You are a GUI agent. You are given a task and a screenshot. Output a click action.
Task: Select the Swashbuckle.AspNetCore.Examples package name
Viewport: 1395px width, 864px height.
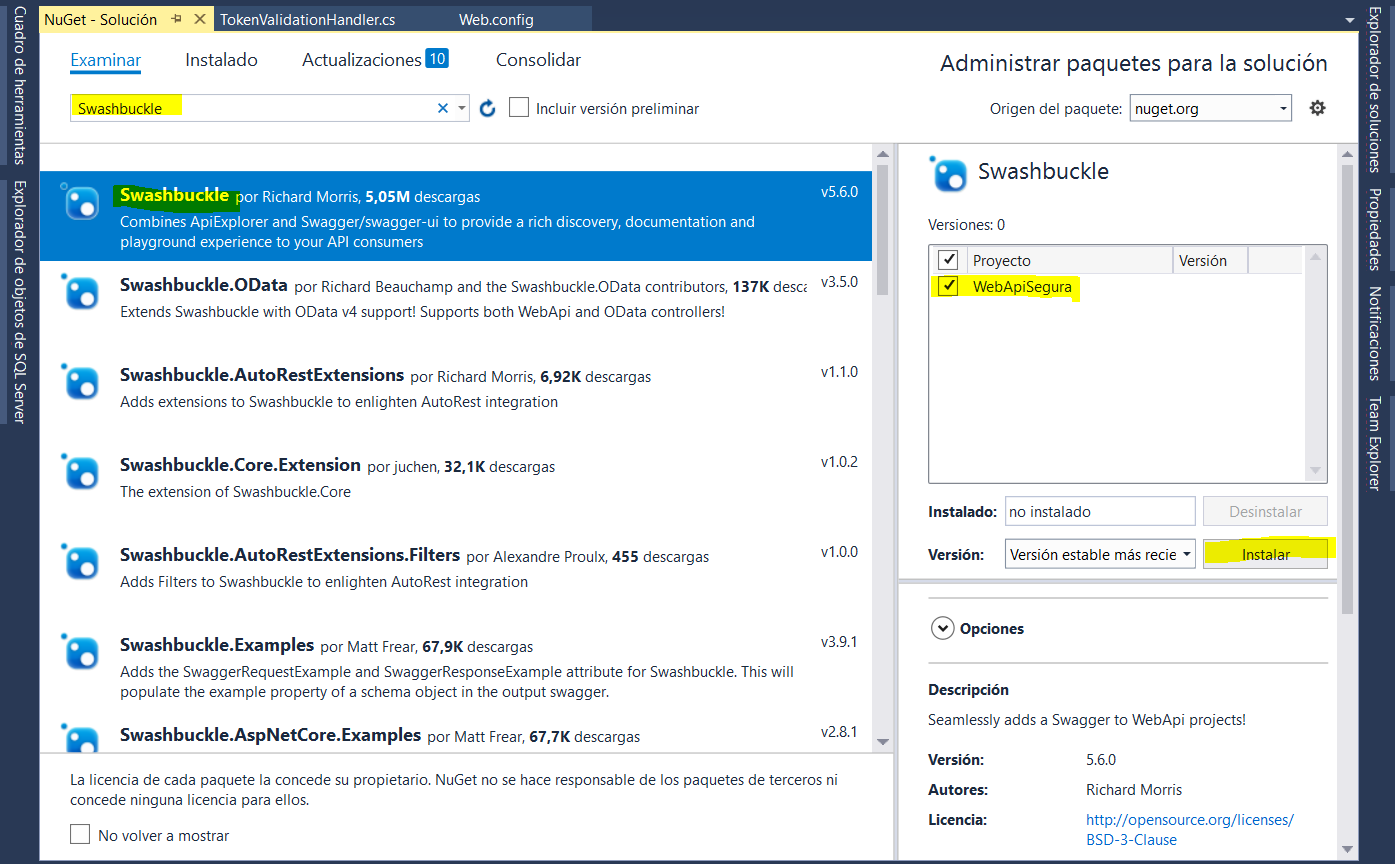pos(270,735)
